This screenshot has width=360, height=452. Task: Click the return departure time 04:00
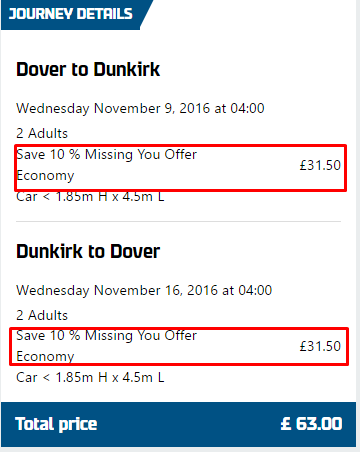click(255, 290)
